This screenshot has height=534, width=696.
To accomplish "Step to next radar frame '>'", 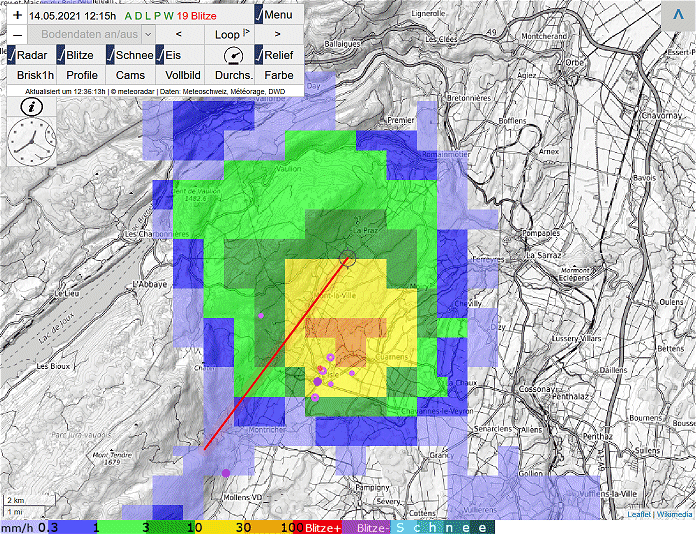I will pos(278,34).
